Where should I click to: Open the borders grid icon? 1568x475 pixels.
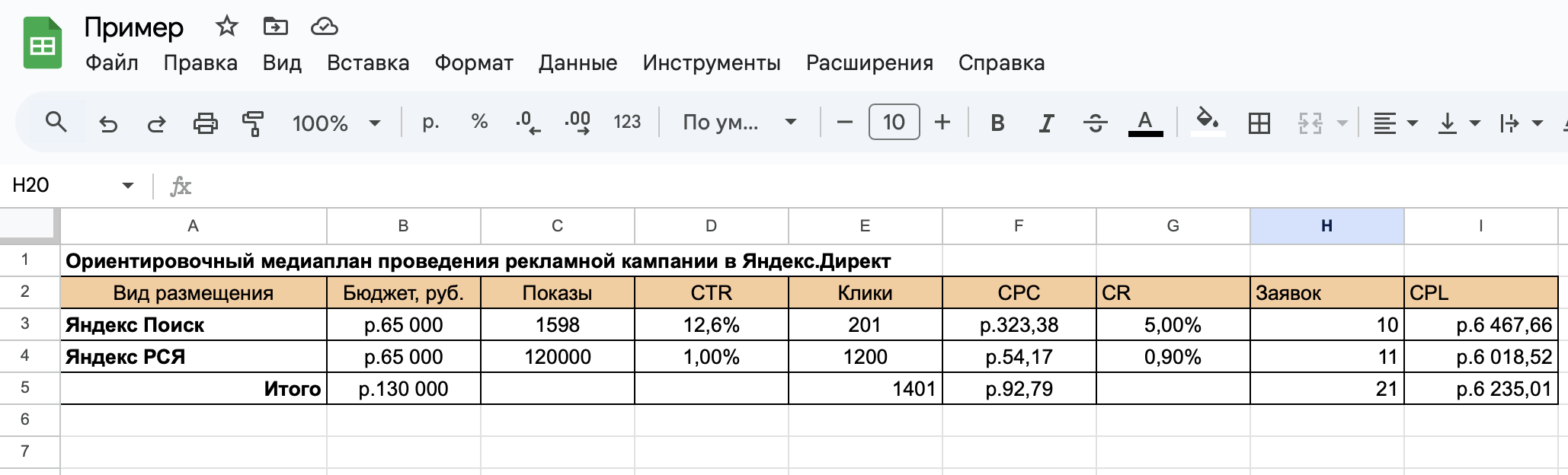pos(1259,123)
